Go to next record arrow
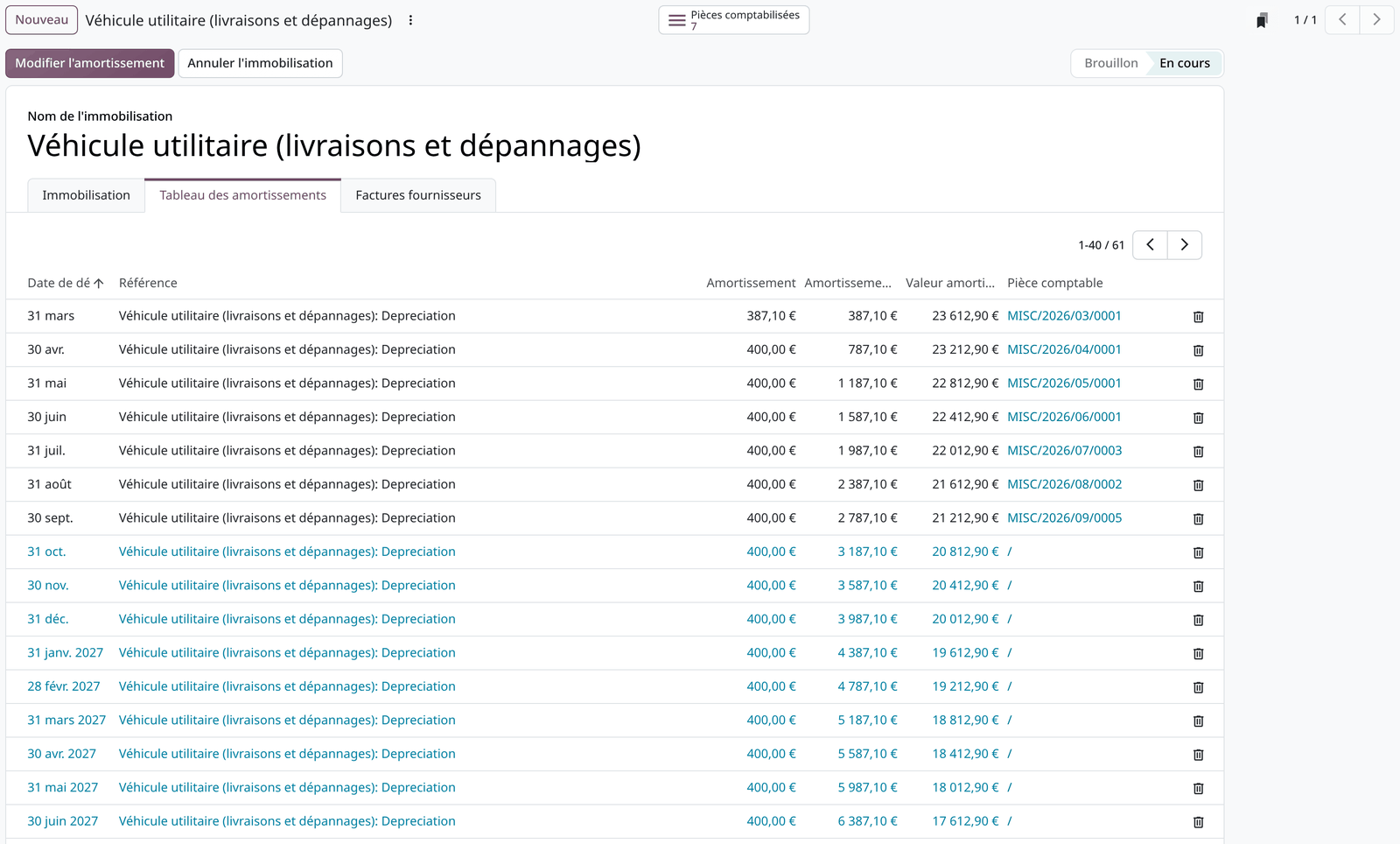This screenshot has width=1400, height=844. (x=1376, y=19)
